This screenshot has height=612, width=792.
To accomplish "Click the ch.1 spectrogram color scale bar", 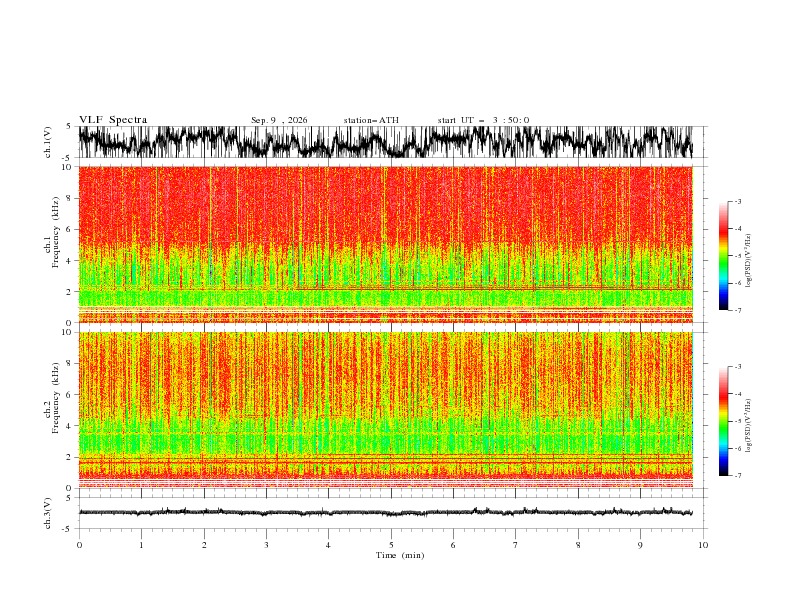I will (x=723, y=256).
